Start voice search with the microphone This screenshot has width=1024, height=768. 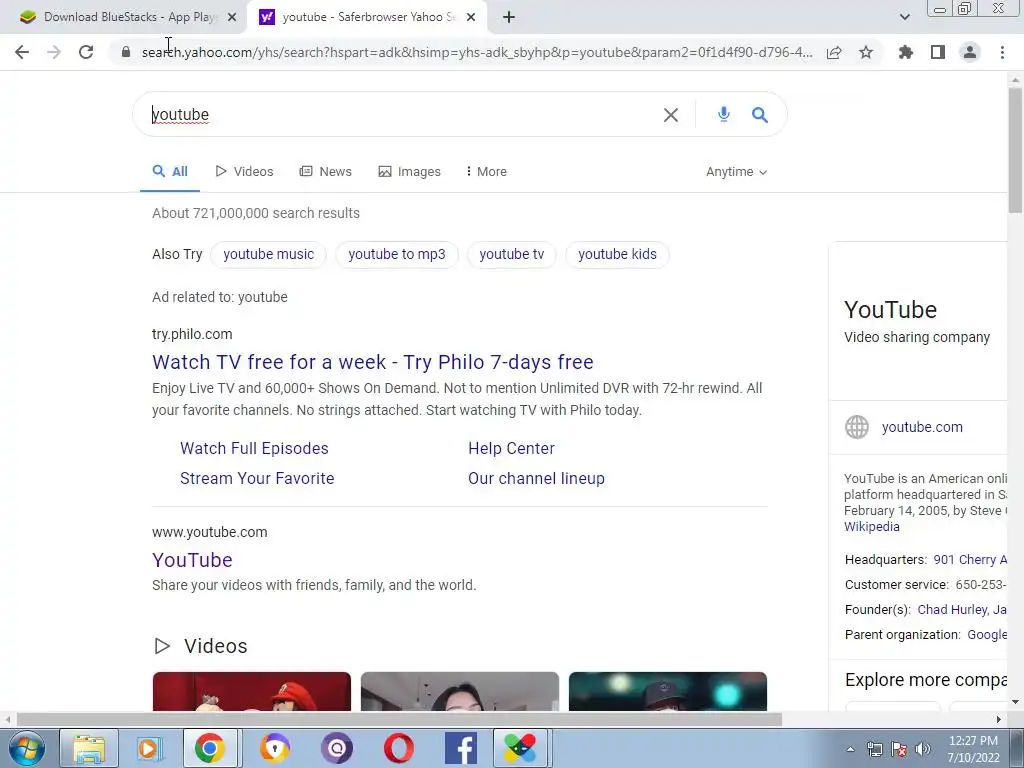point(724,114)
